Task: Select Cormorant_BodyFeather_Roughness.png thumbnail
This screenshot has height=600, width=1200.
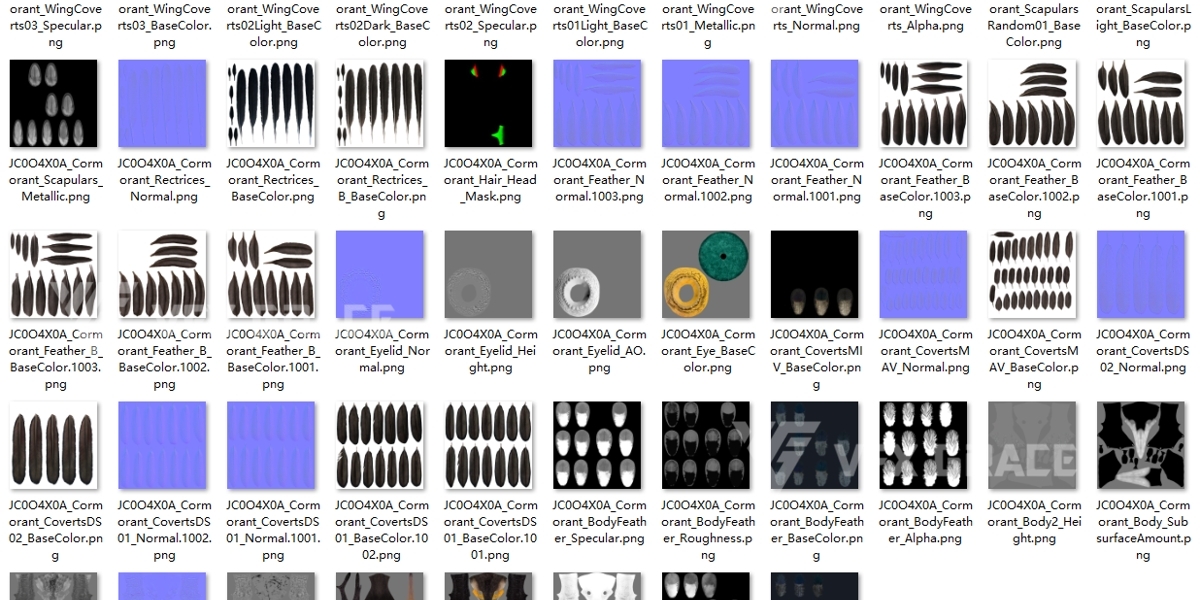Action: click(x=707, y=446)
